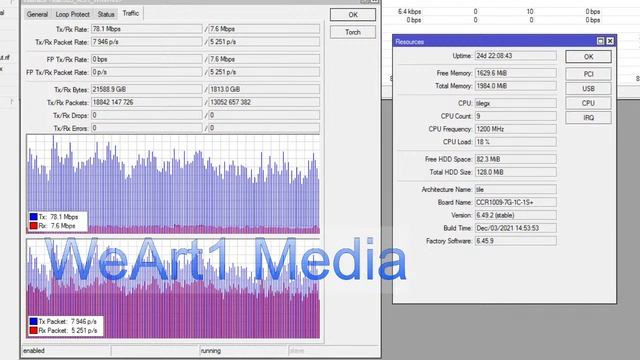Viewport: 640px width, 360px height.
Task: Click the Rx Bytes field 1813.0 GiB
Action: coord(264,89)
